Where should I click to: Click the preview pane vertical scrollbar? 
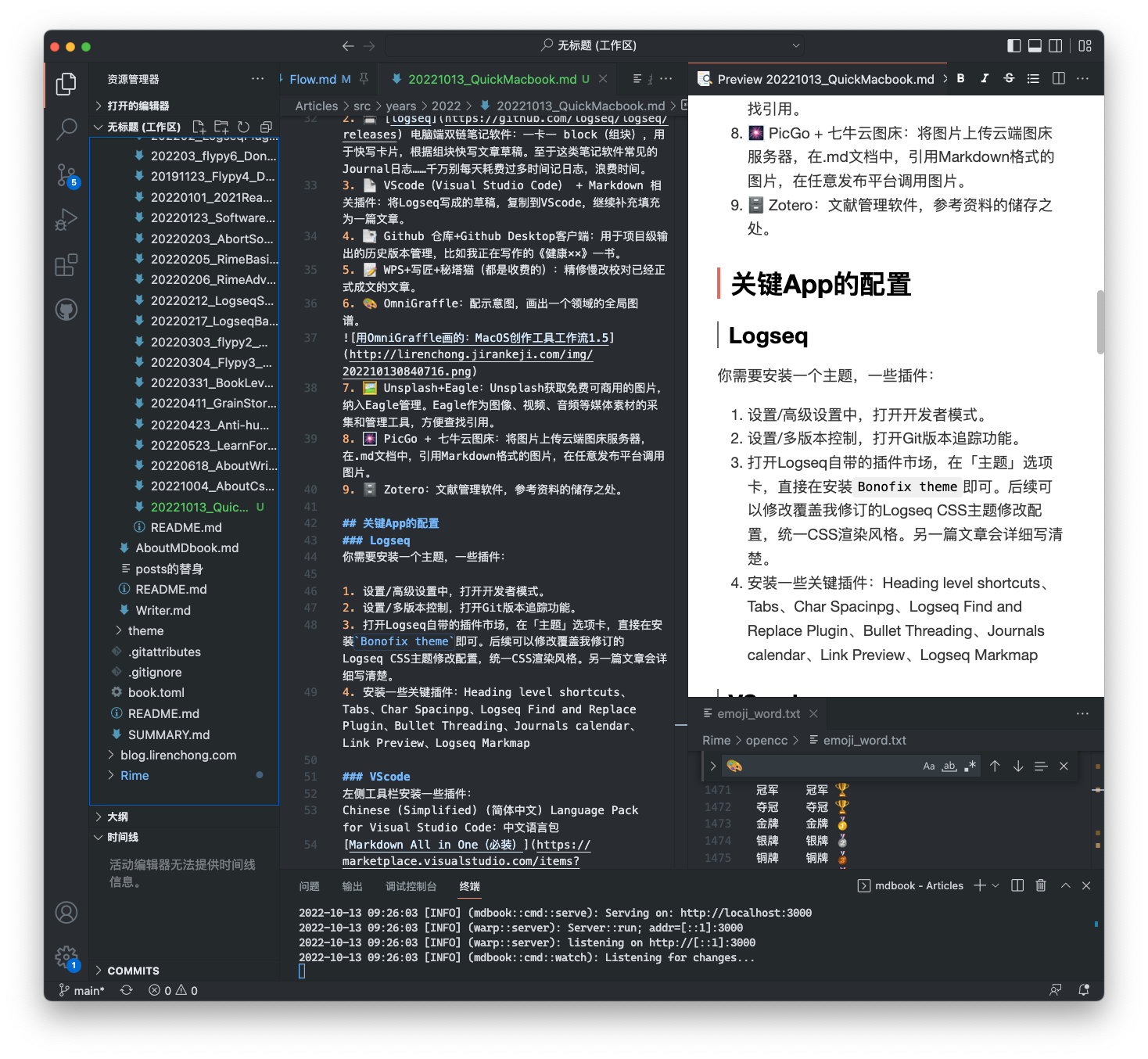tap(1100, 322)
